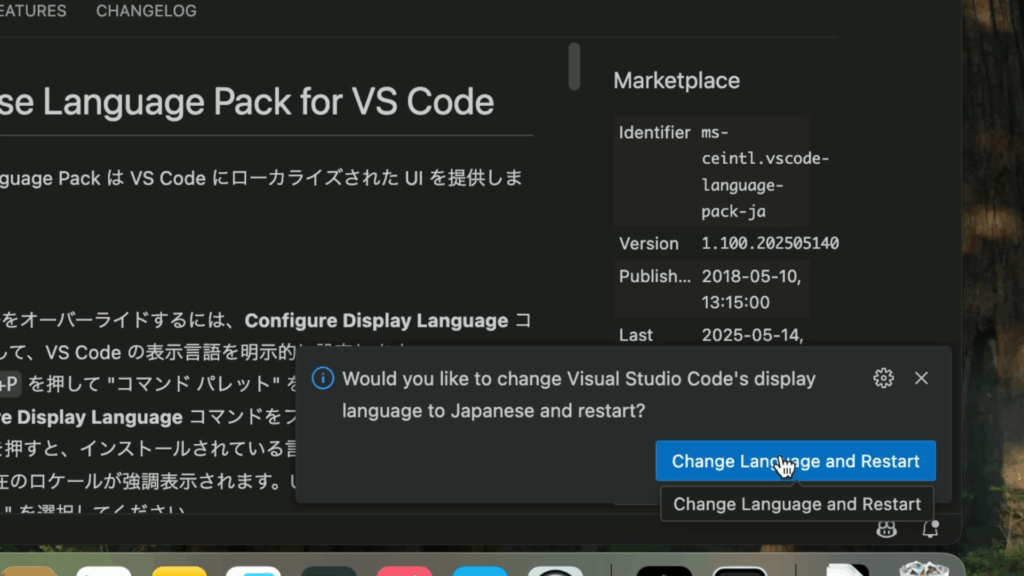Screen dimensions: 1024x576
Task: Click the blue info icon in notification
Action: pos(322,378)
